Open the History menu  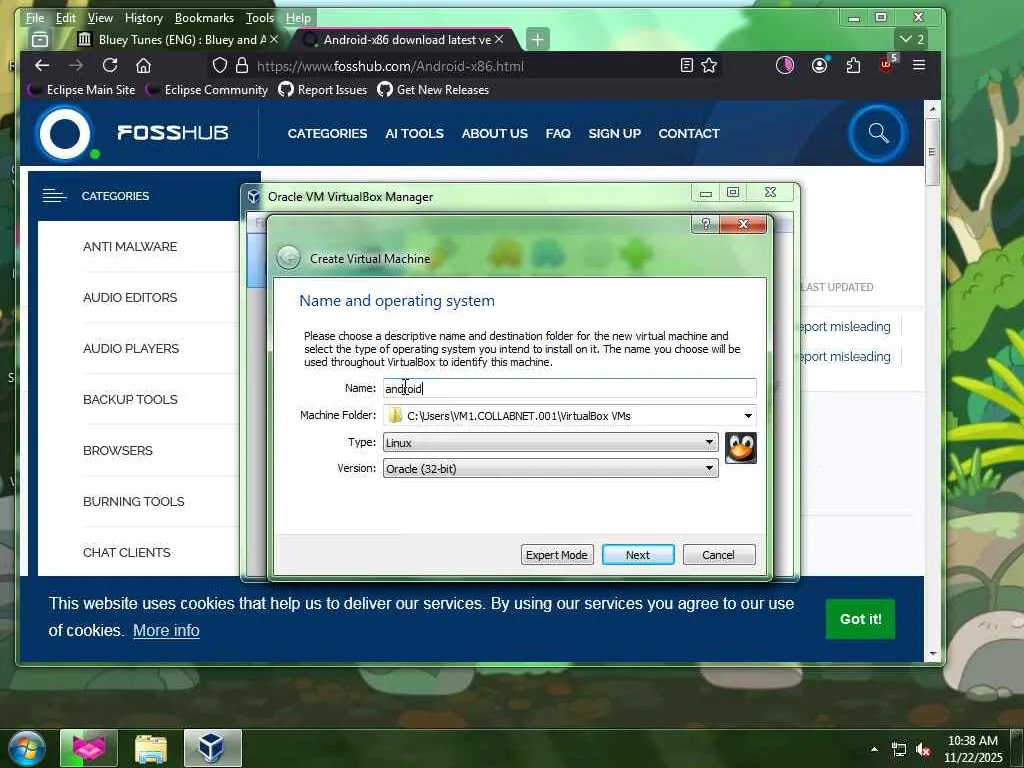pos(143,18)
